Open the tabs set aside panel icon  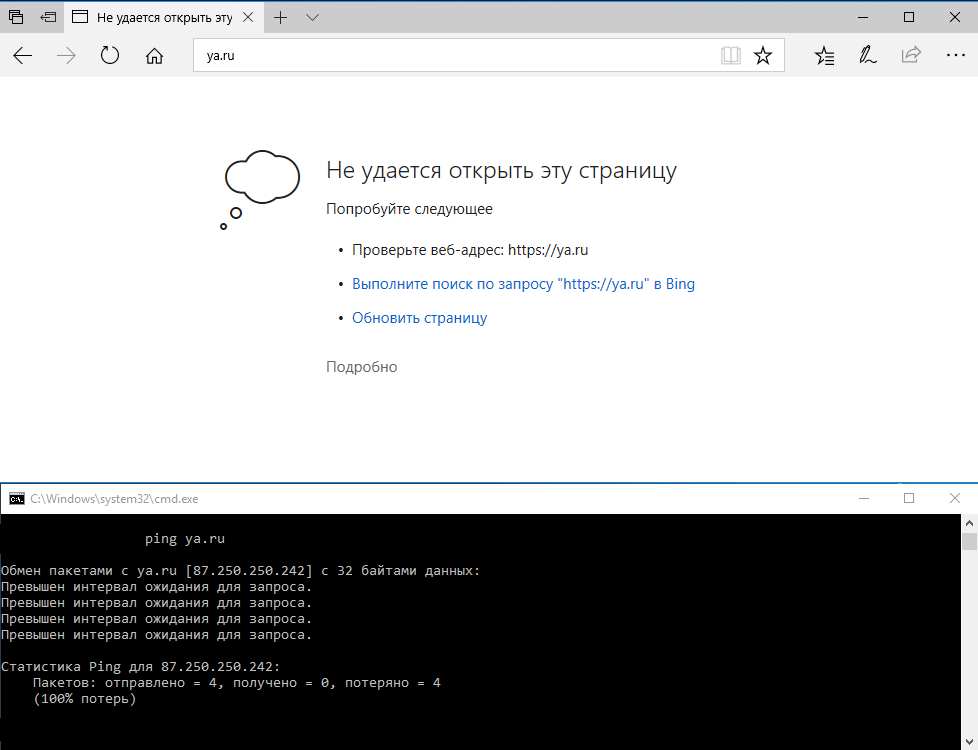click(16, 17)
